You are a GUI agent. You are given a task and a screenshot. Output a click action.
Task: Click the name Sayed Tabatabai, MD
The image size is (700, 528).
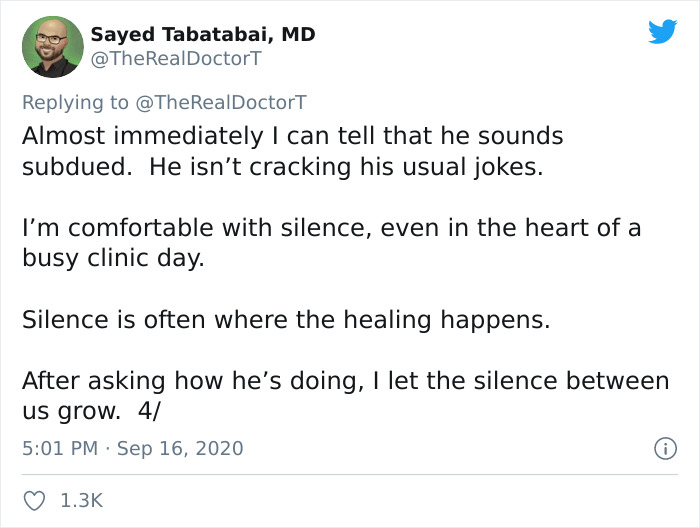click(x=203, y=34)
